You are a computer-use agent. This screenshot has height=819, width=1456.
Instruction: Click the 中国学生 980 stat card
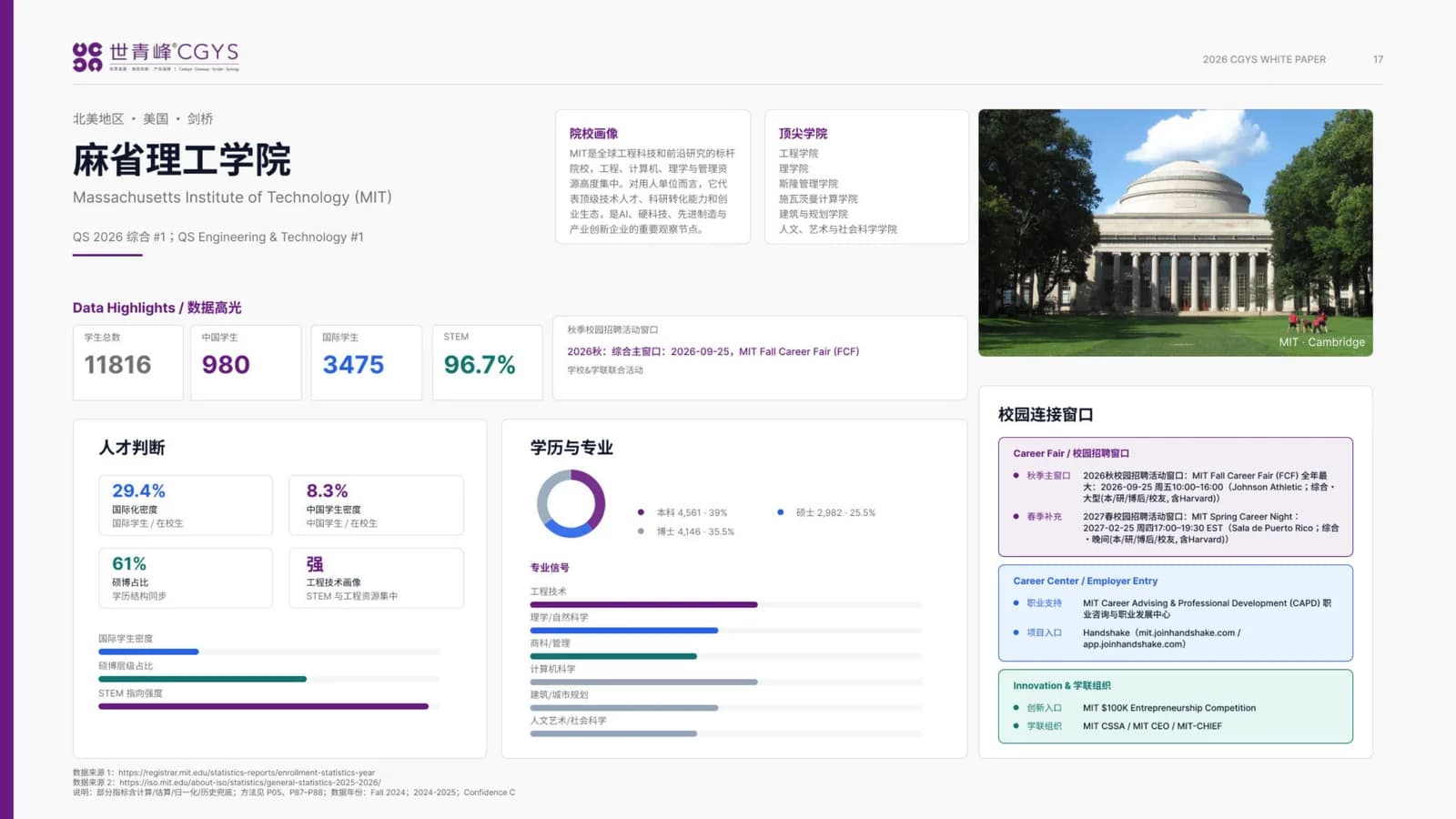(x=246, y=362)
